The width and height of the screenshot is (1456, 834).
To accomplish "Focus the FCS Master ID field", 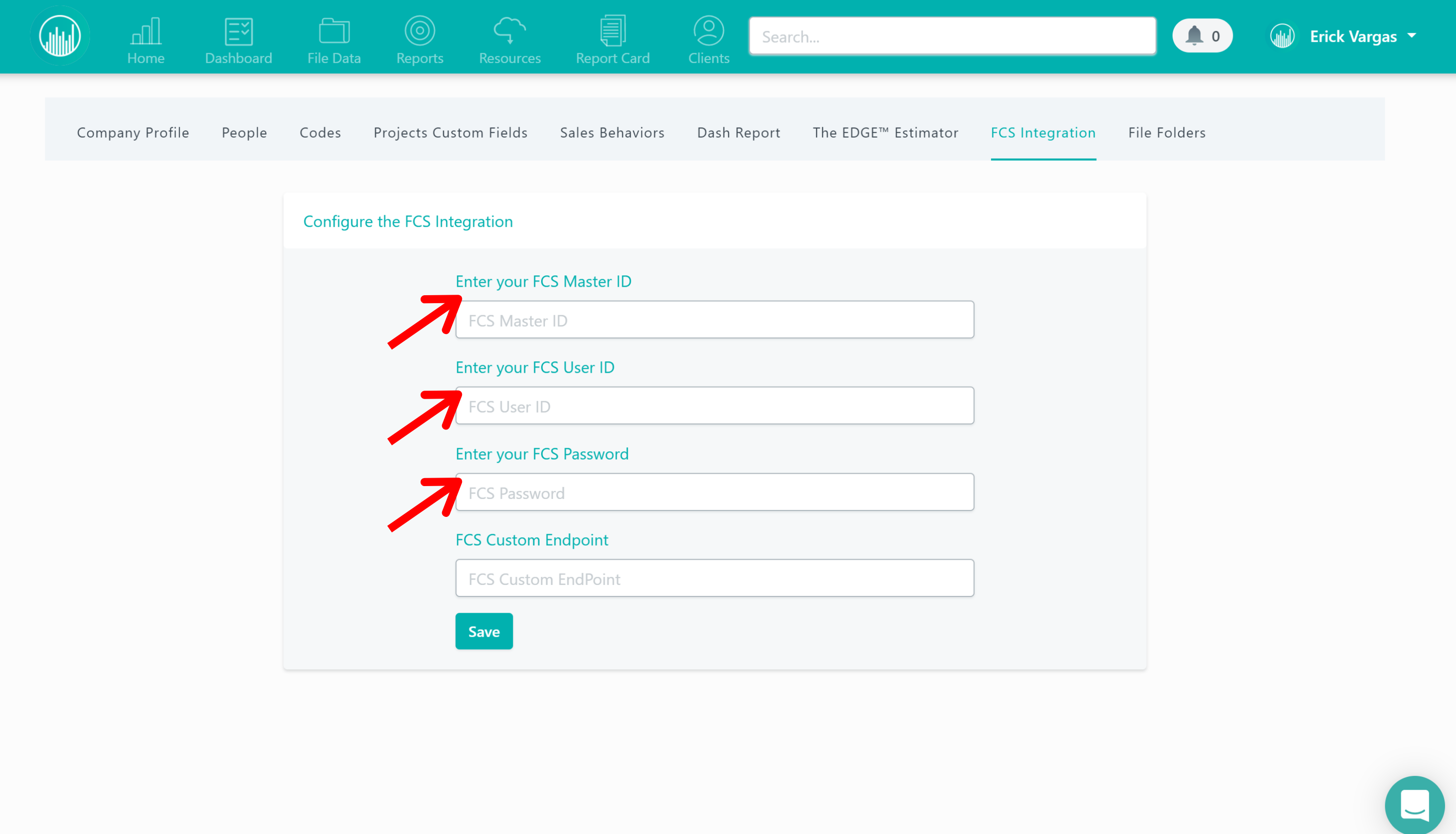I will [x=715, y=320].
